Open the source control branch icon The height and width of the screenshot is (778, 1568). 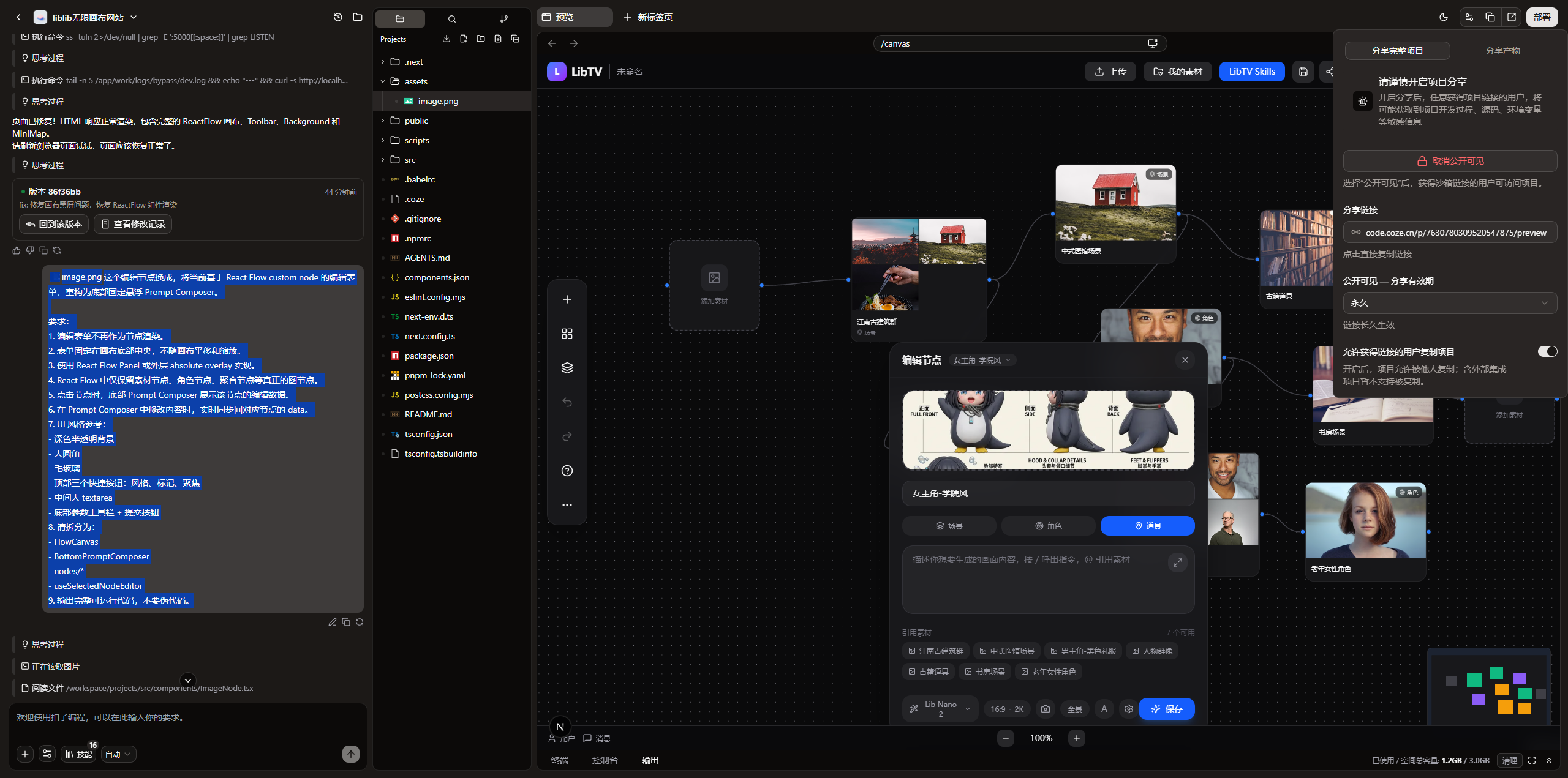pos(503,19)
